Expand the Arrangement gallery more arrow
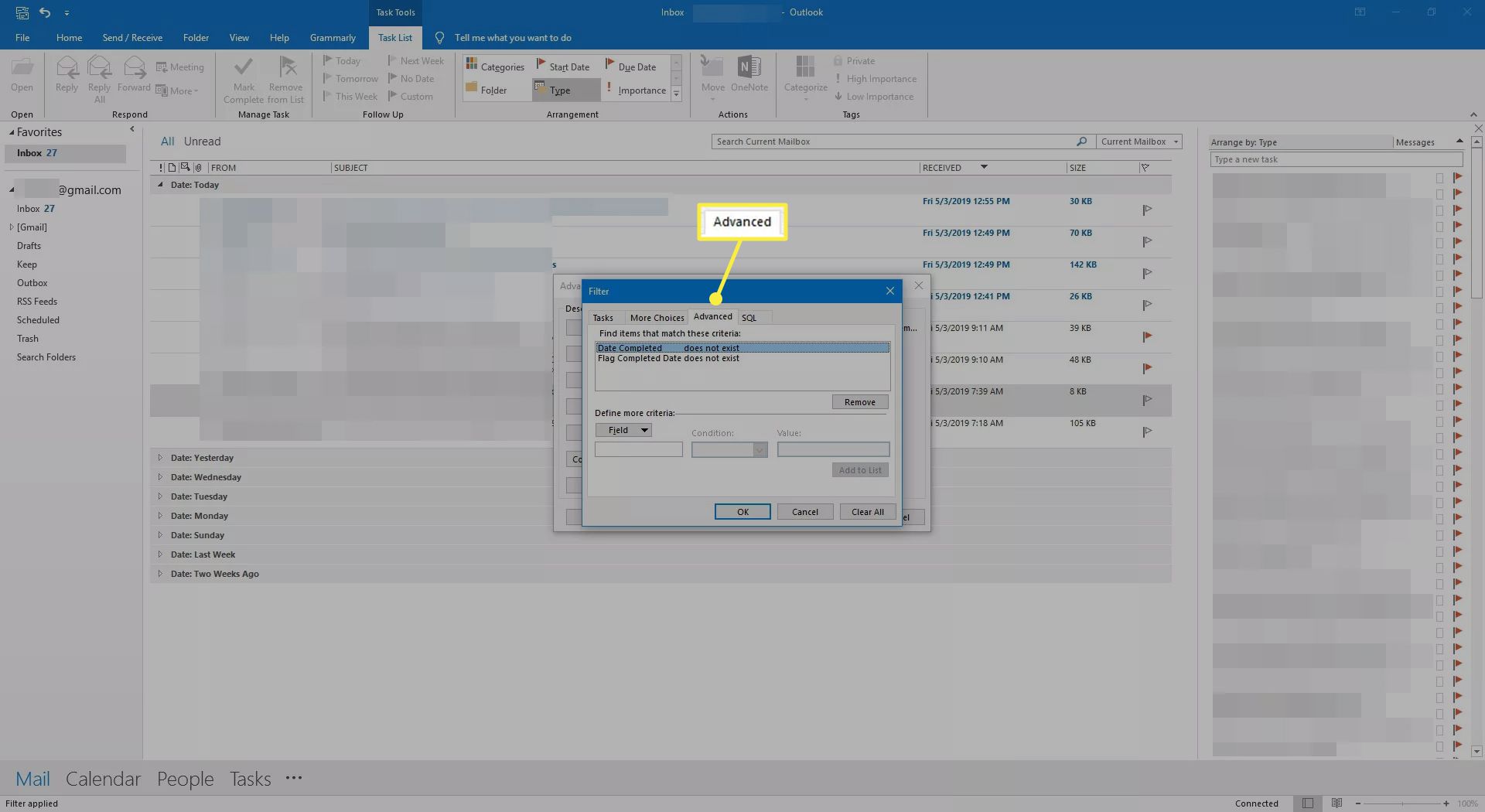Image resolution: width=1485 pixels, height=812 pixels. [676, 94]
